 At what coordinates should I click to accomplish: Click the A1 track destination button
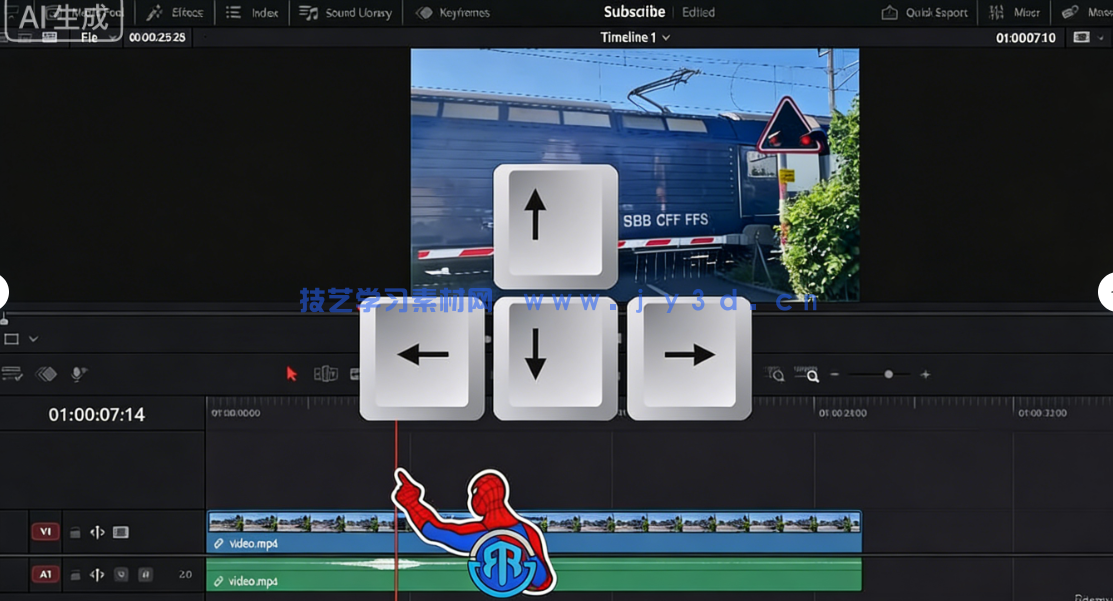click(x=45, y=574)
